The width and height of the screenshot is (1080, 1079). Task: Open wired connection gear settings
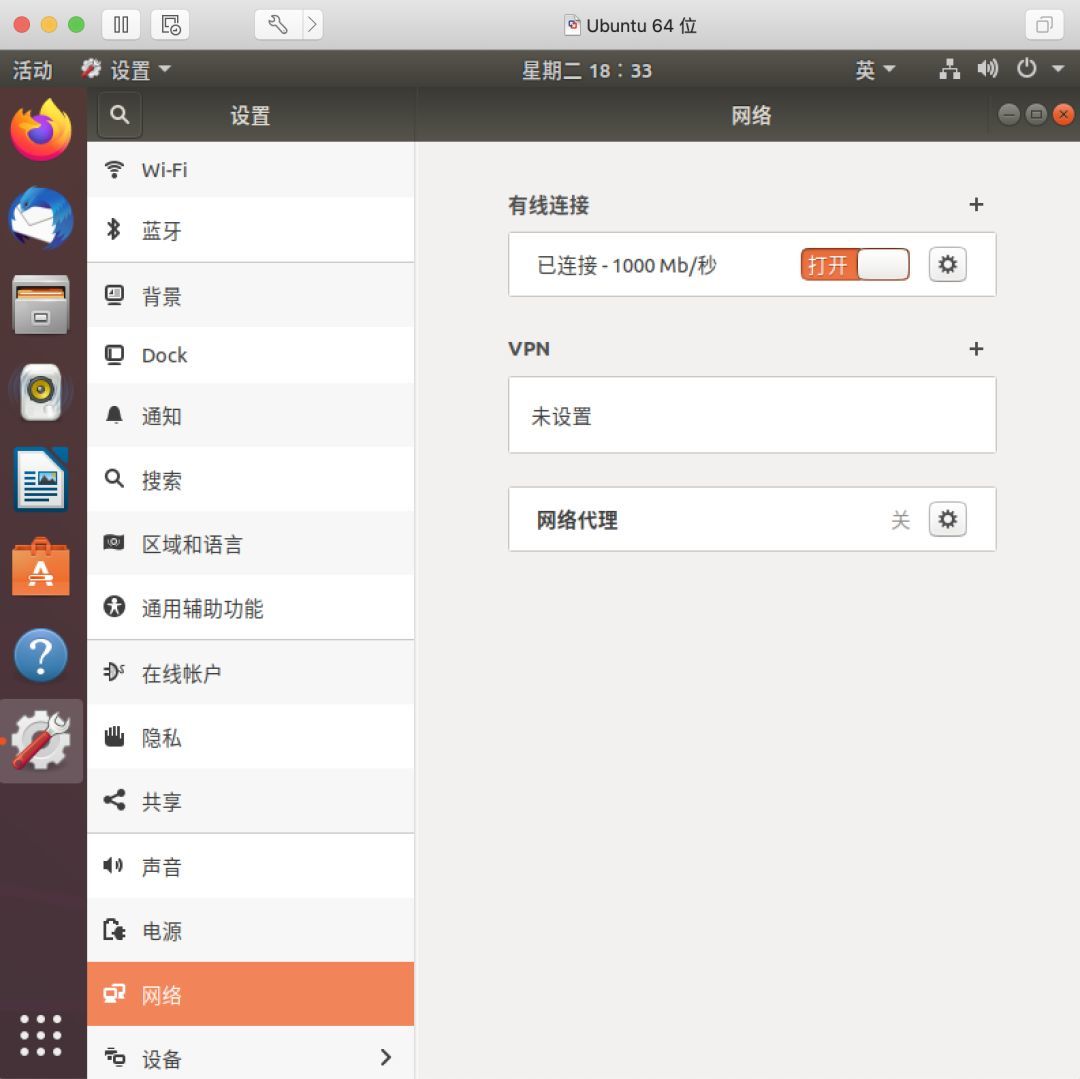[x=947, y=265]
